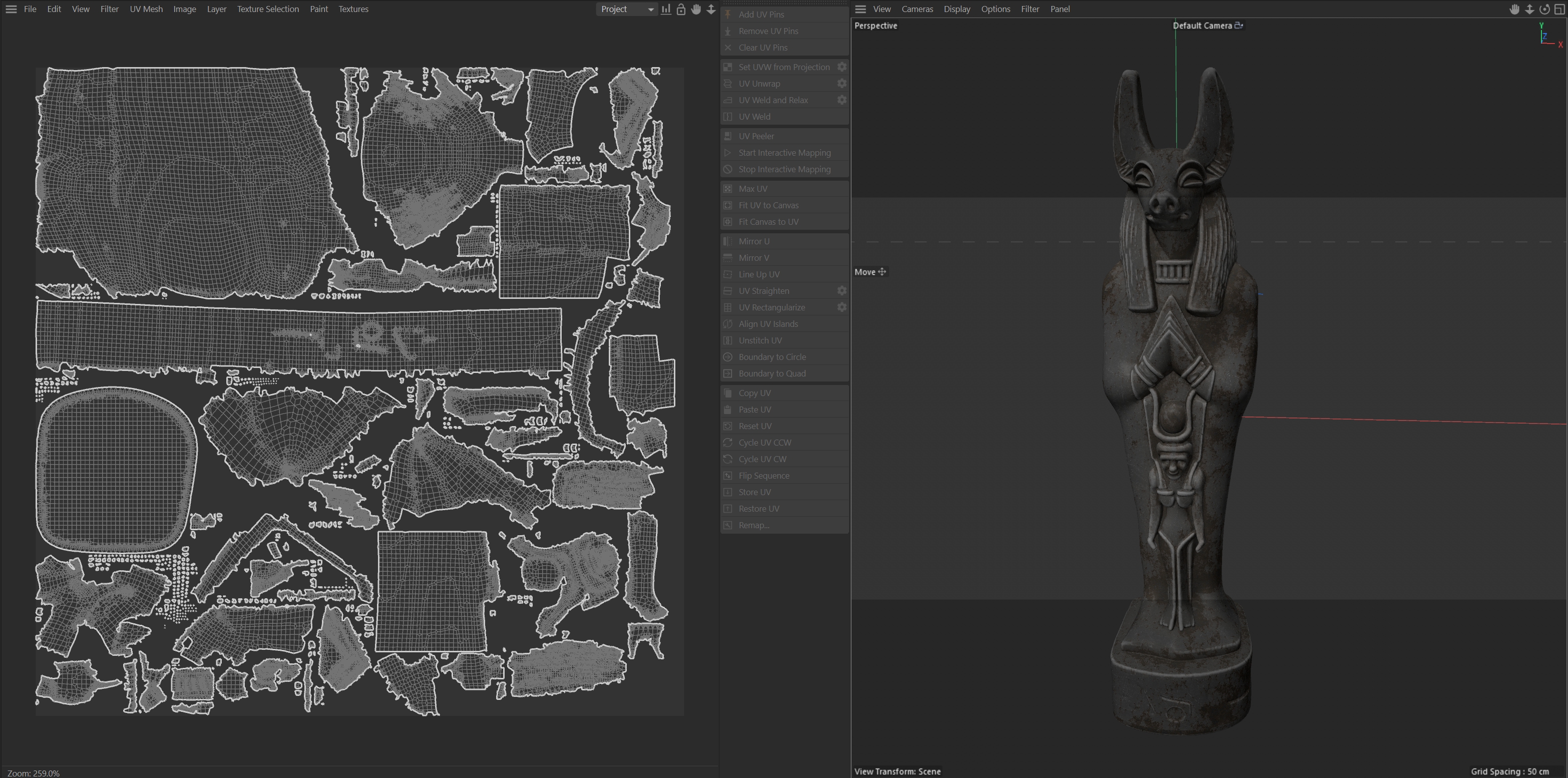The height and width of the screenshot is (778, 1568).
Task: Click the orbit camera icon in viewport
Action: pos(1544,9)
